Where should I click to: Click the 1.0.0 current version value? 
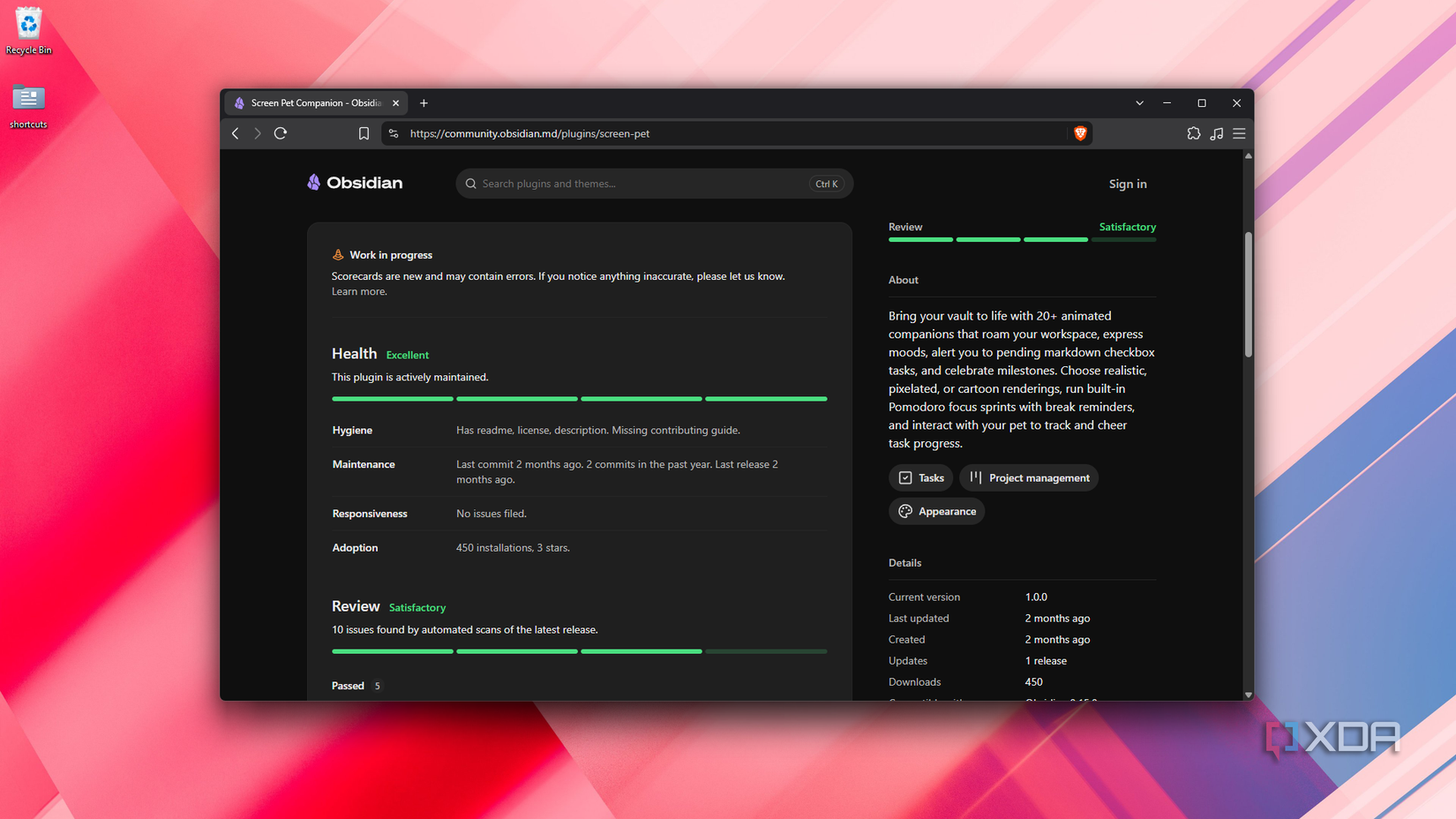coord(1036,597)
